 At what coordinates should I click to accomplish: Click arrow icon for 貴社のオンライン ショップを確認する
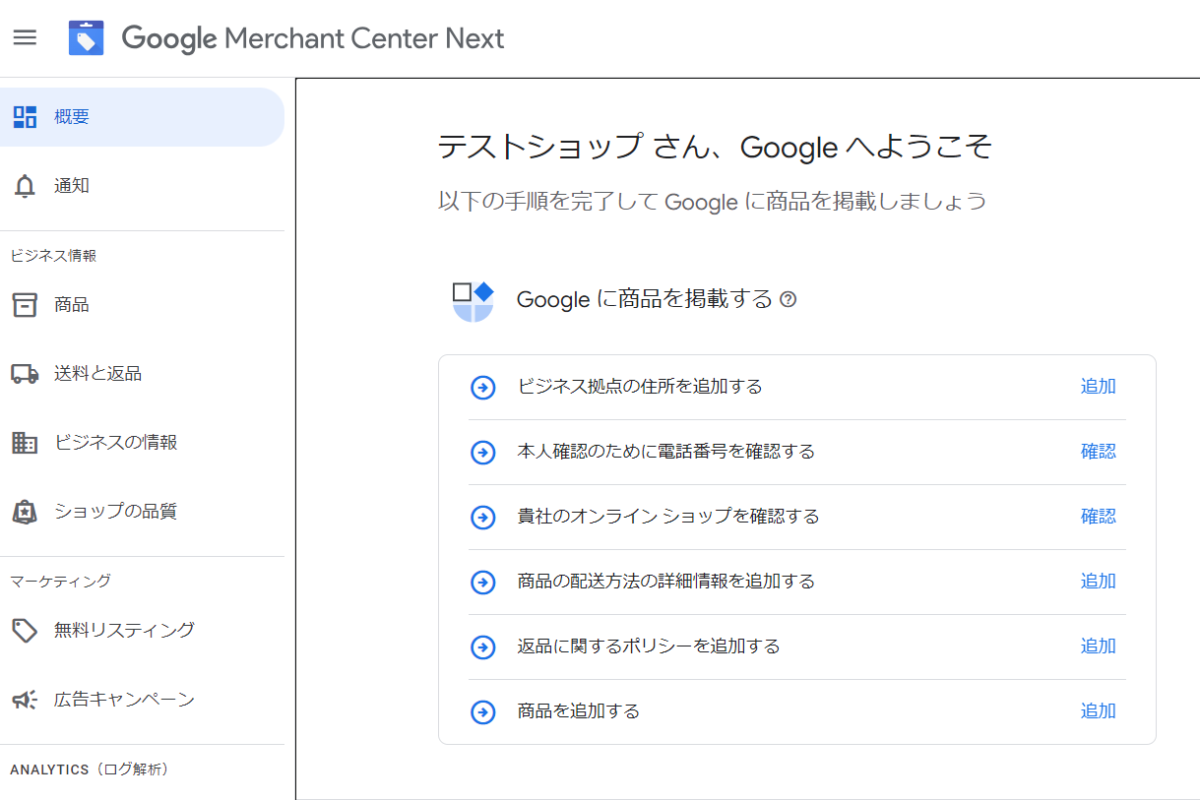(483, 517)
